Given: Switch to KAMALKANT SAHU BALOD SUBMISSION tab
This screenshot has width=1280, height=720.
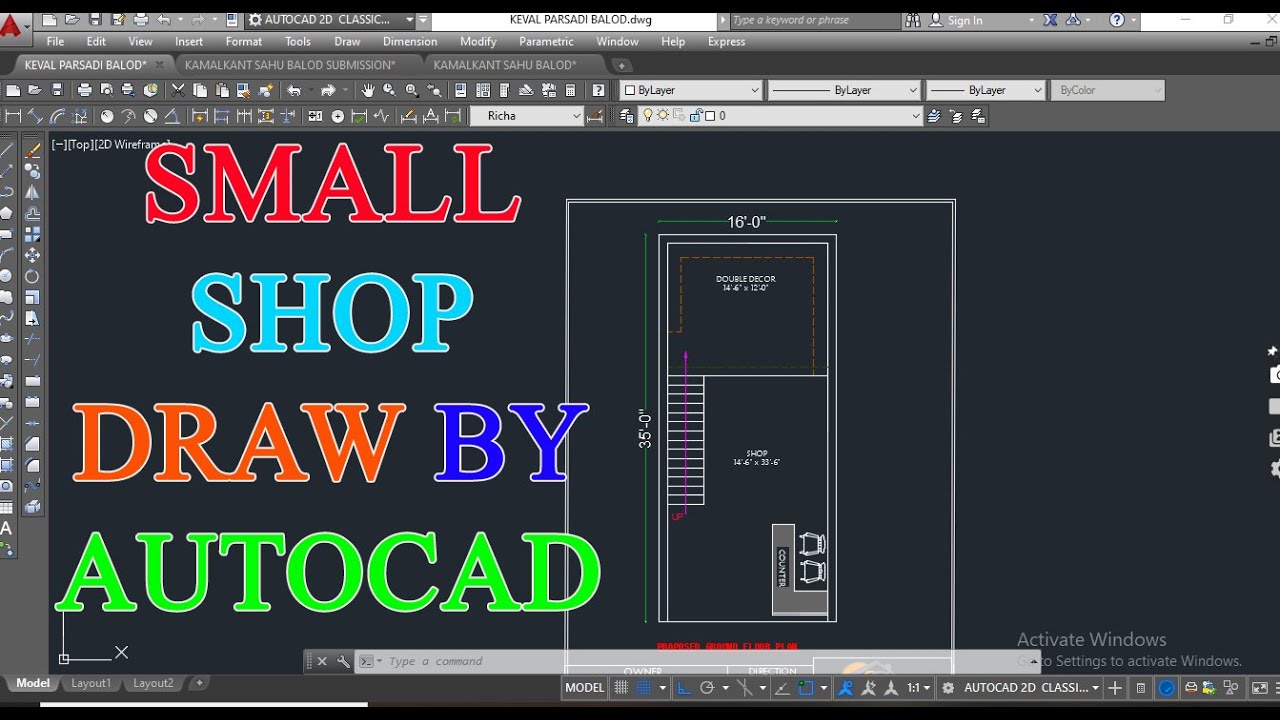Looking at the screenshot, I should pos(290,65).
